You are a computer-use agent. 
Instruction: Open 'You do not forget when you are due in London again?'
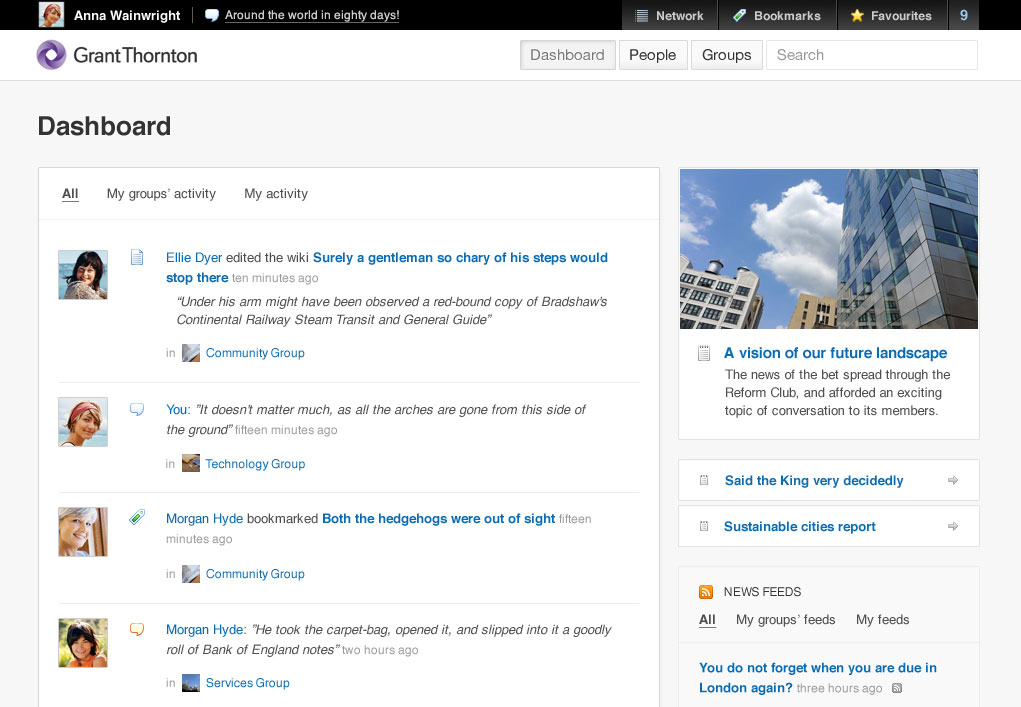click(x=818, y=678)
